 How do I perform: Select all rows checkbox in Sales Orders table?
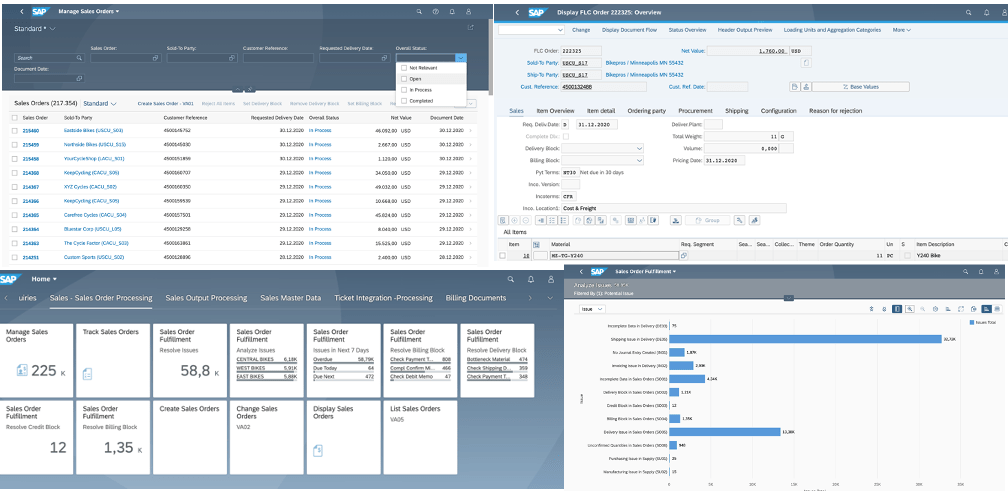(14, 118)
